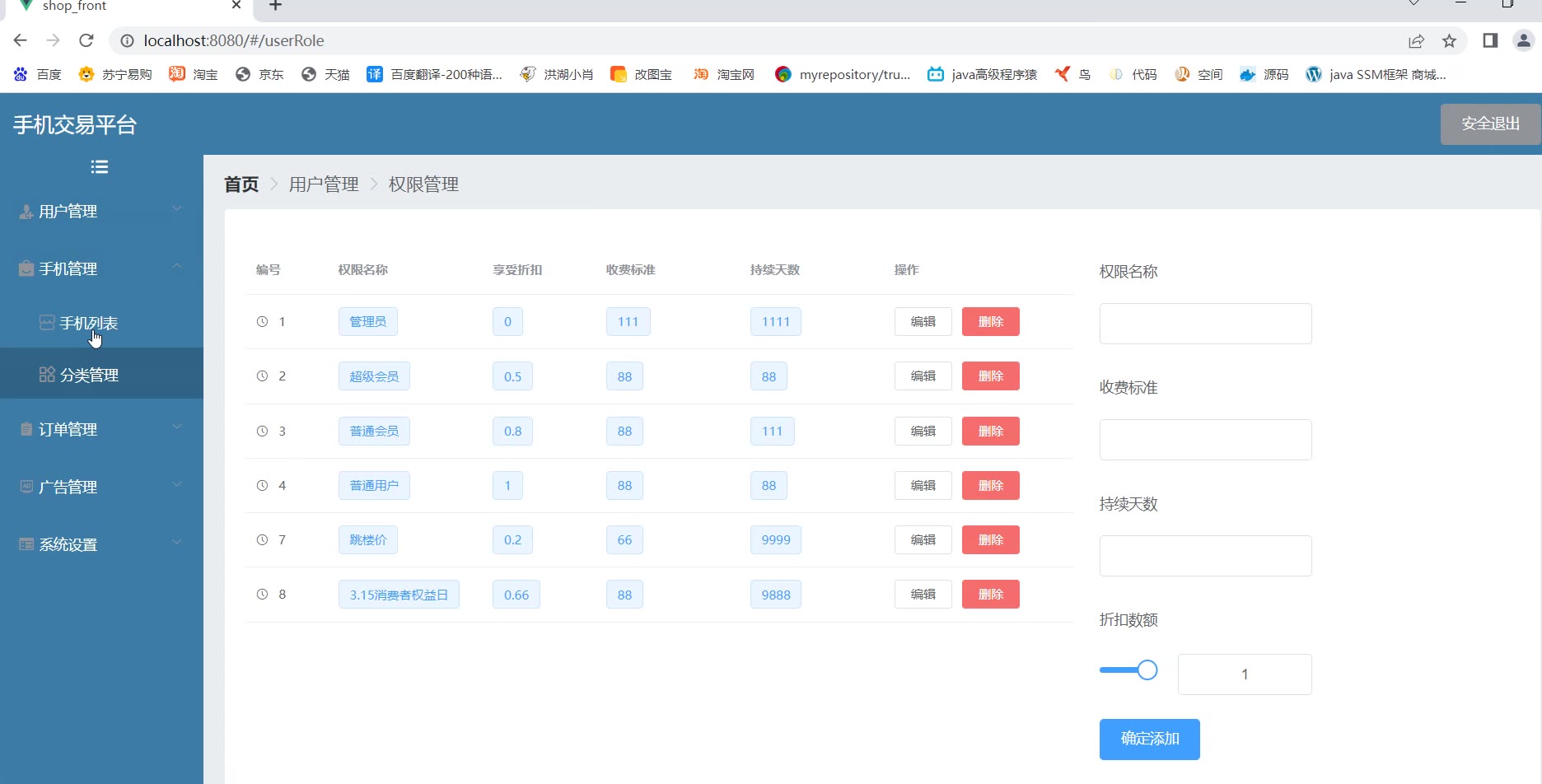Viewport: 1542px width, 784px height.
Task: Edit the 3.15消费者权益日 role row
Action: [x=923, y=595]
